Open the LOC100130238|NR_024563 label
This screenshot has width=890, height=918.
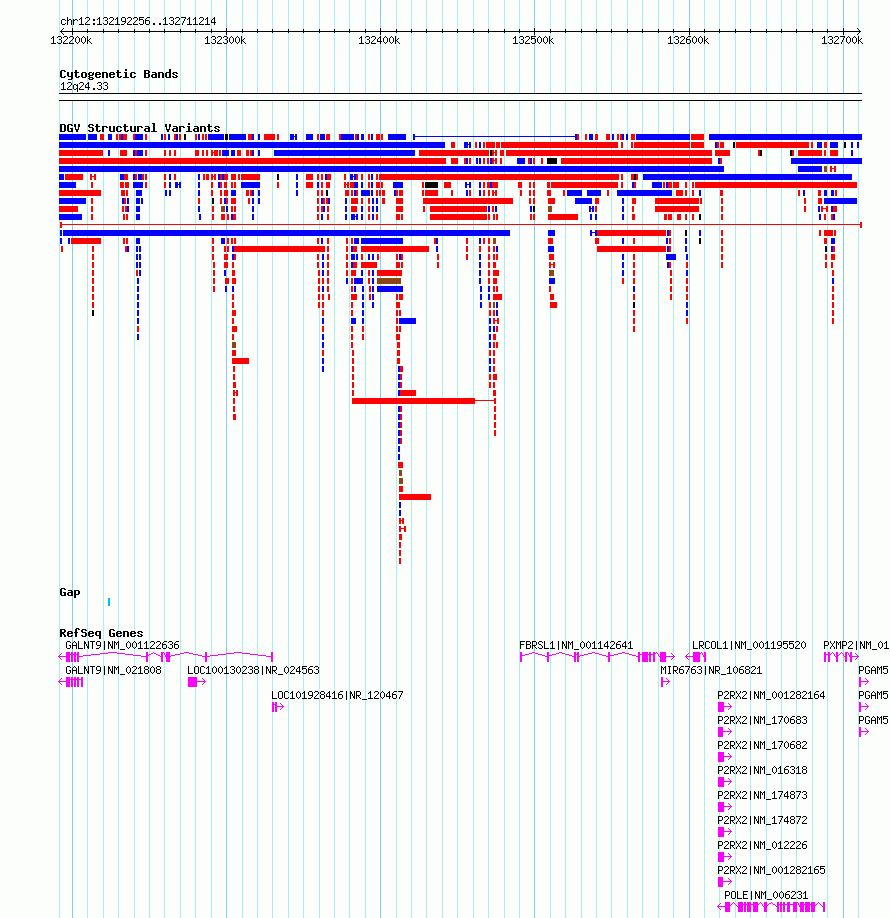tap(254, 670)
